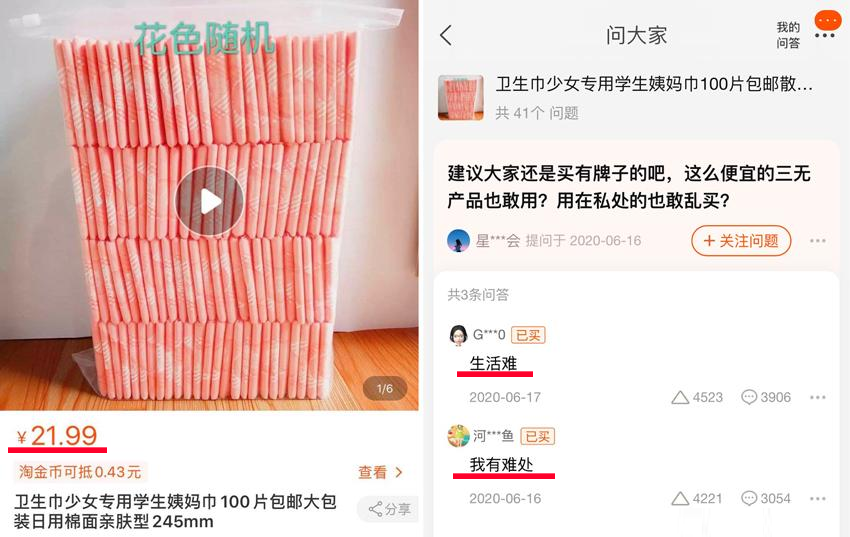Open more options for 生活难 answer

tap(817, 397)
